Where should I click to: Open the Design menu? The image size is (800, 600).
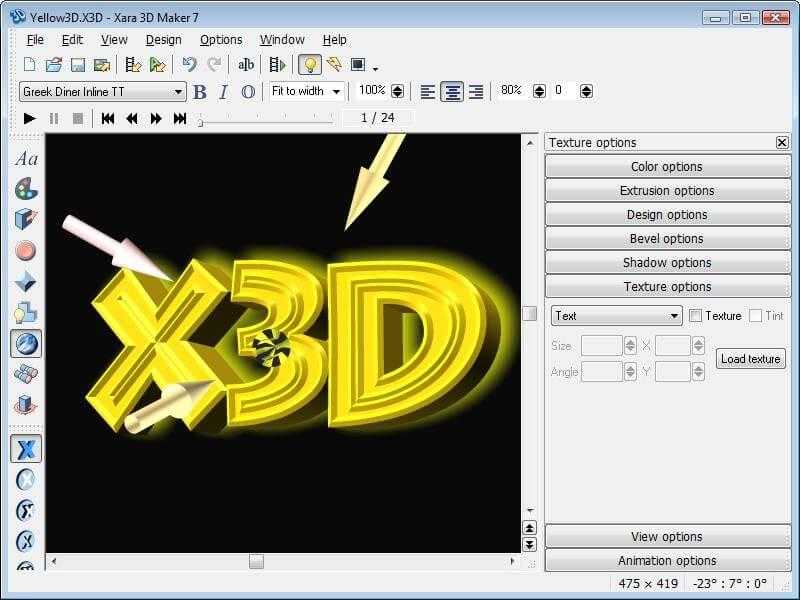tap(163, 40)
